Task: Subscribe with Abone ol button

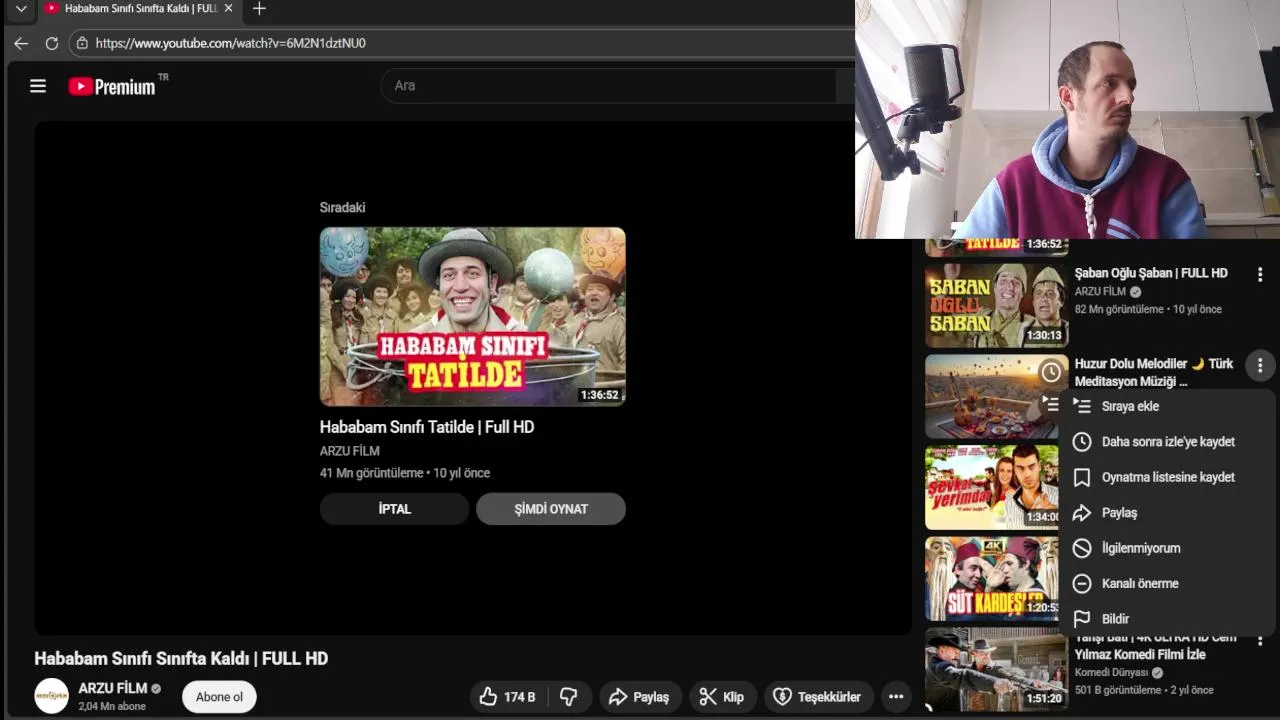Action: [219, 697]
